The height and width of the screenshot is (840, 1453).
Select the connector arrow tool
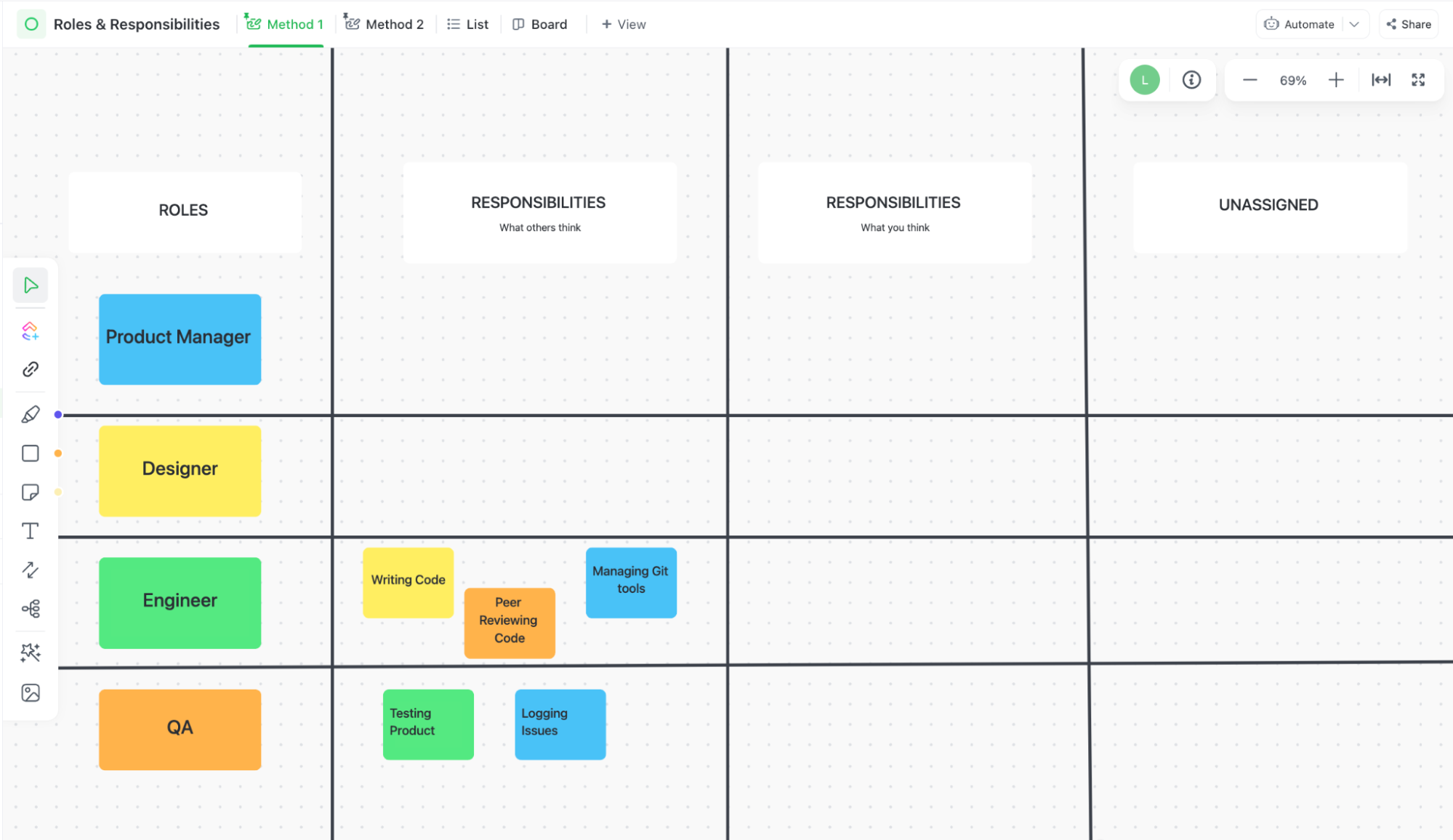(31, 570)
